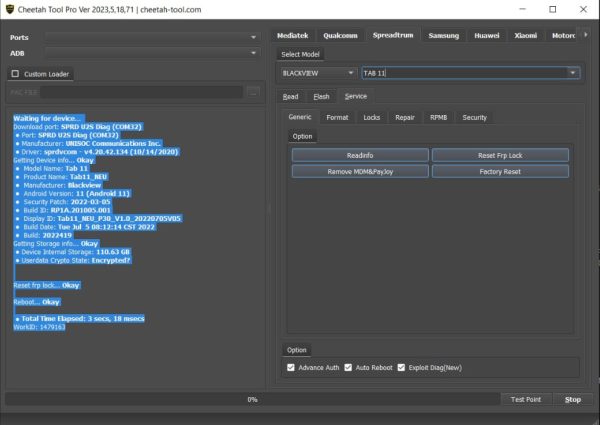The image size is (600, 425).
Task: Open the Locks sub-tab
Action: pos(372,117)
